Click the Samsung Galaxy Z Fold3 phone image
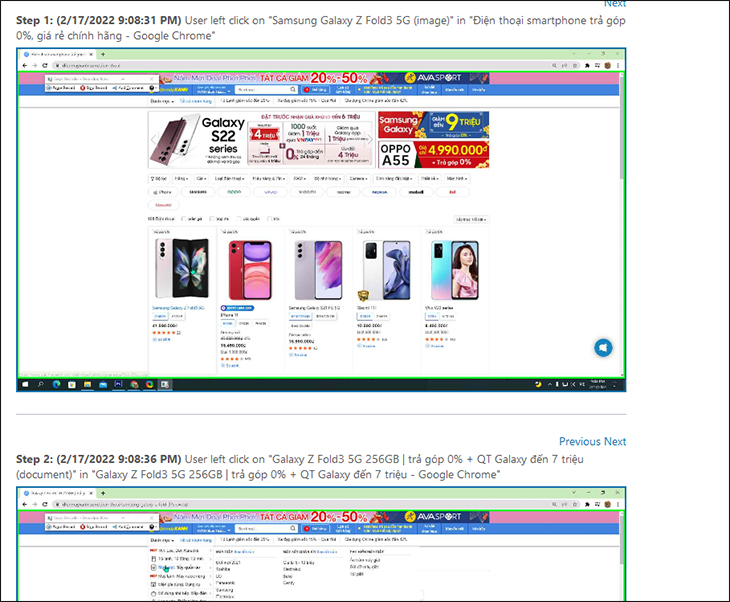 pos(182,268)
